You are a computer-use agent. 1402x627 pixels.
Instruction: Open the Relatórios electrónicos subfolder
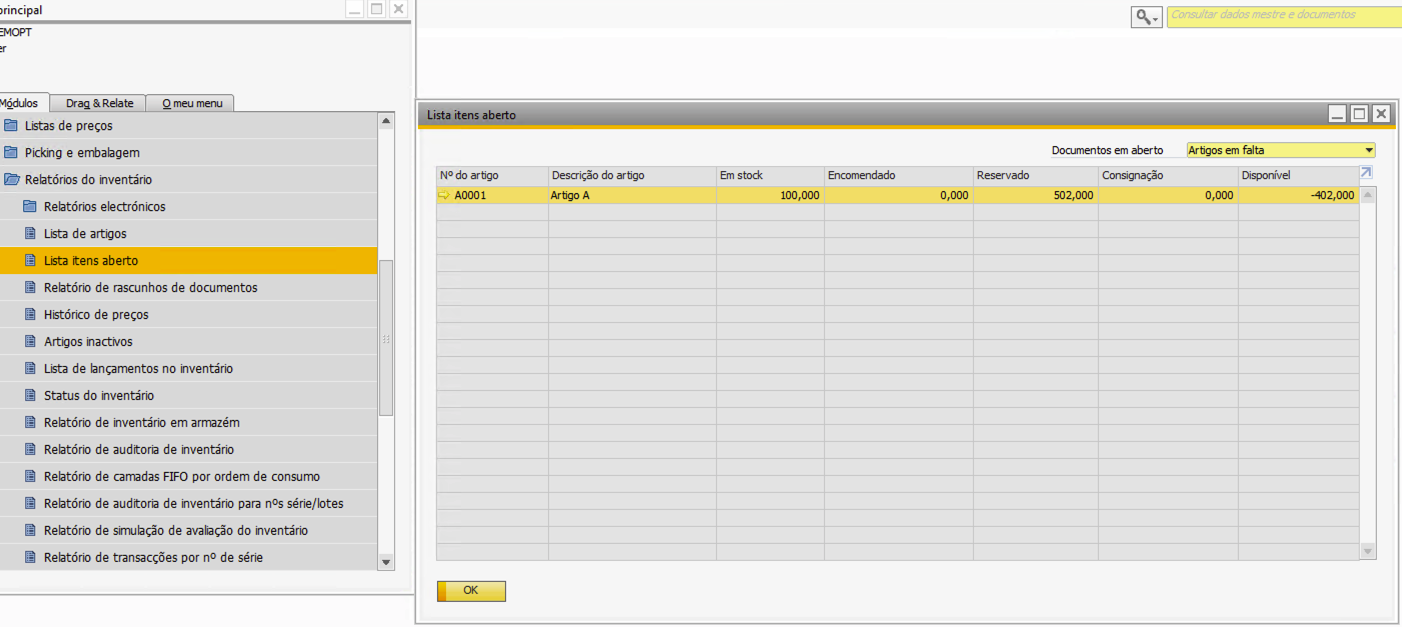(x=104, y=207)
